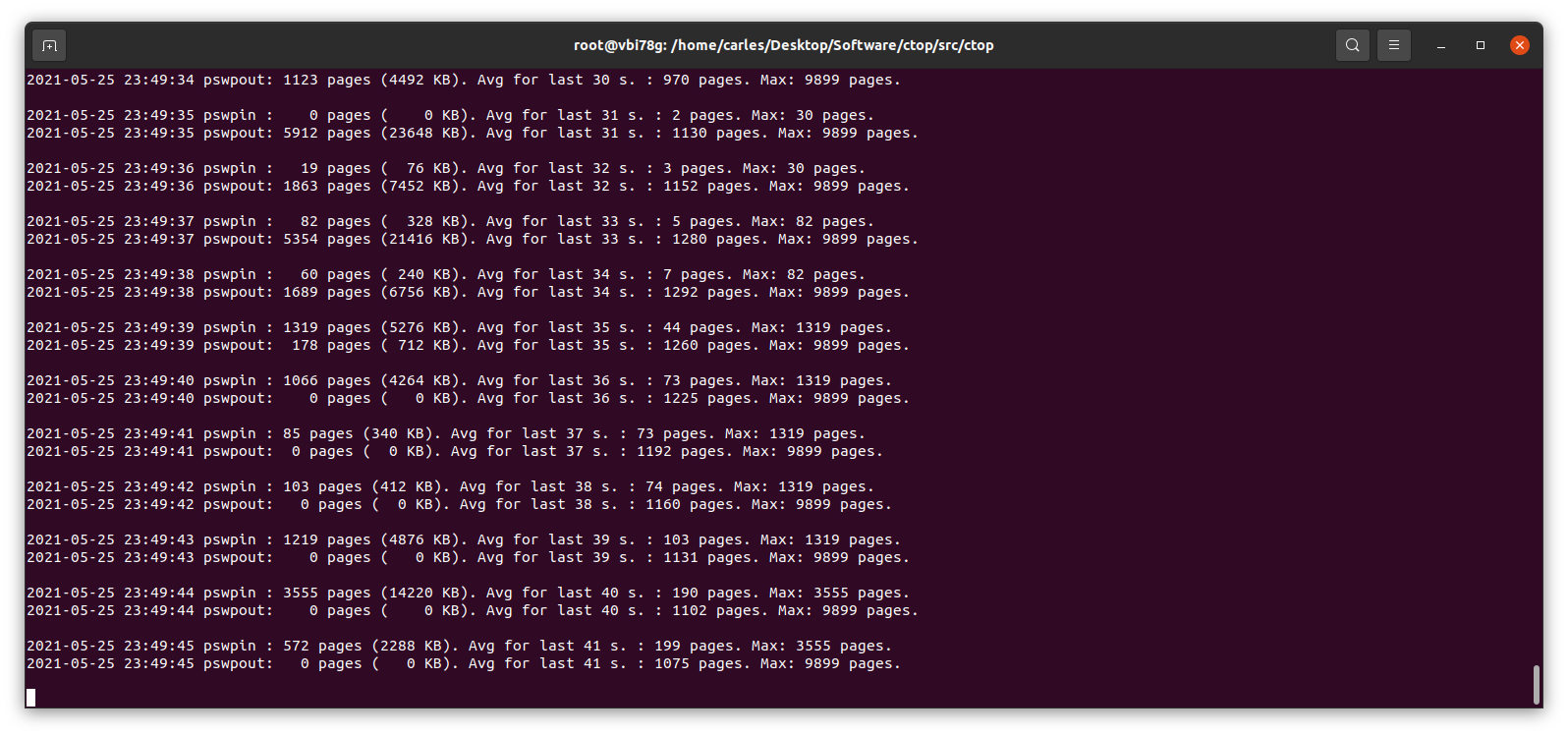The width and height of the screenshot is (1568, 736).
Task: Click the 23:49:35 pswpin line
Action: (x=450, y=115)
